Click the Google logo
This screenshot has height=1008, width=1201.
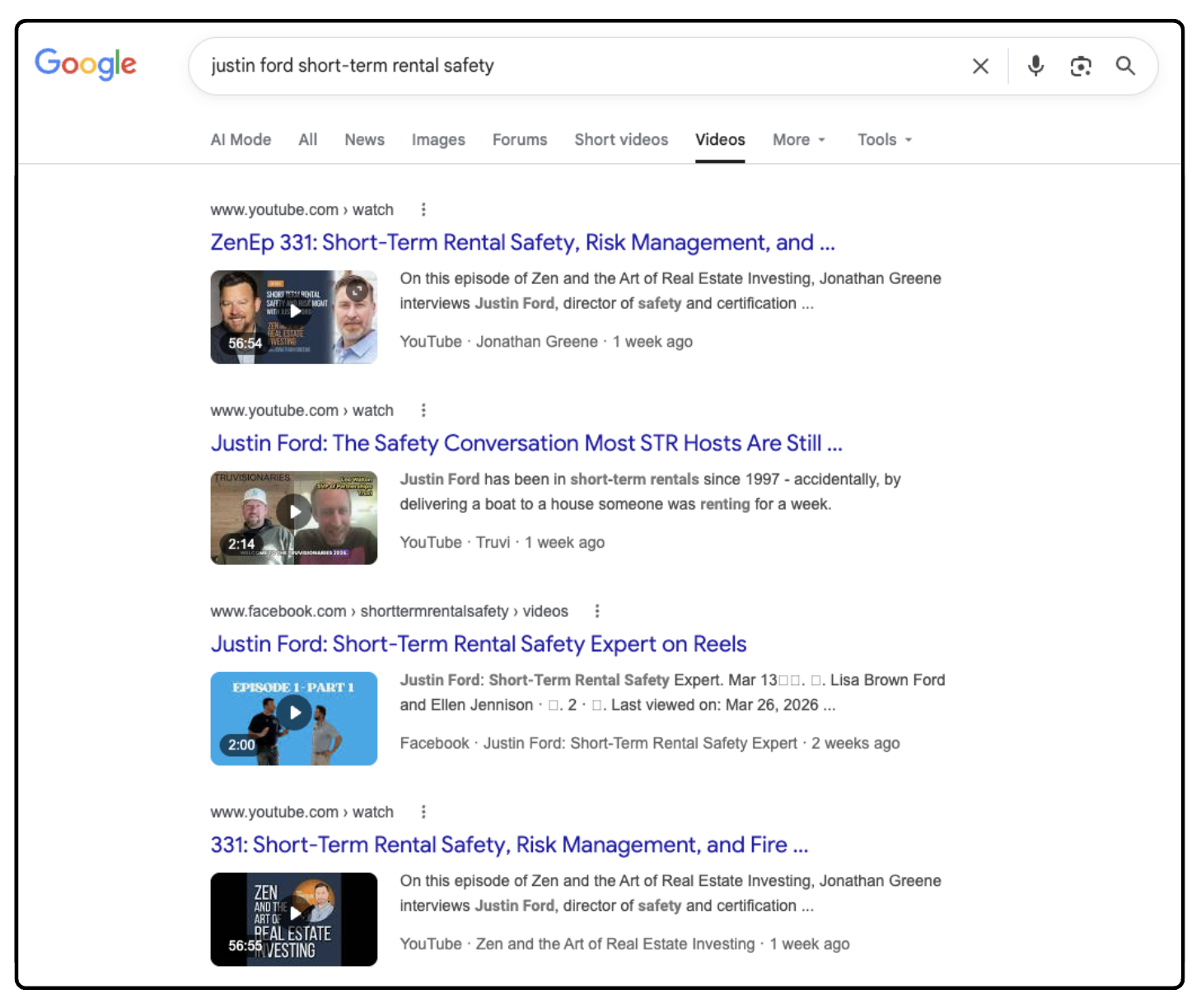86,64
